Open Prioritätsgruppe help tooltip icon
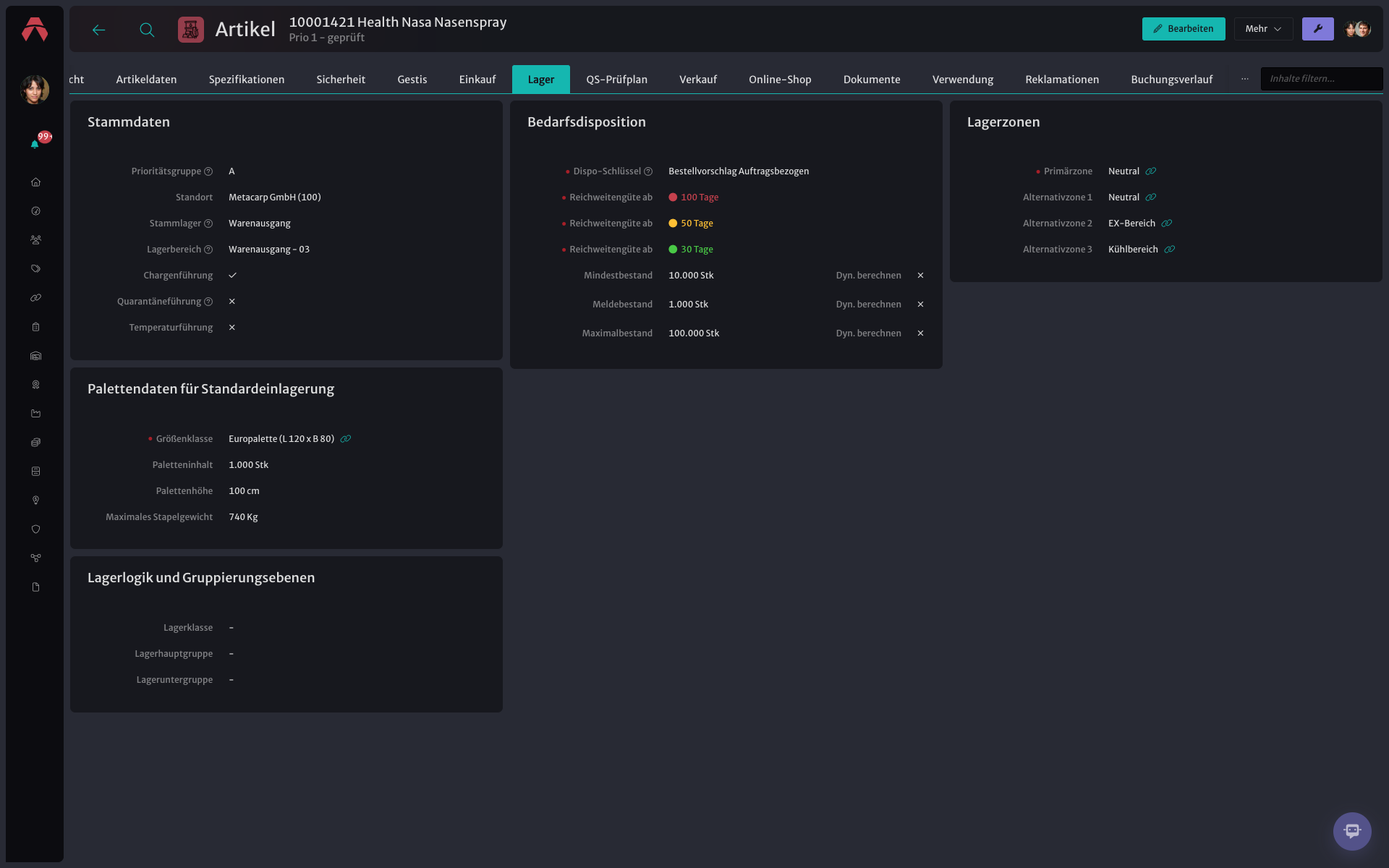 208,171
